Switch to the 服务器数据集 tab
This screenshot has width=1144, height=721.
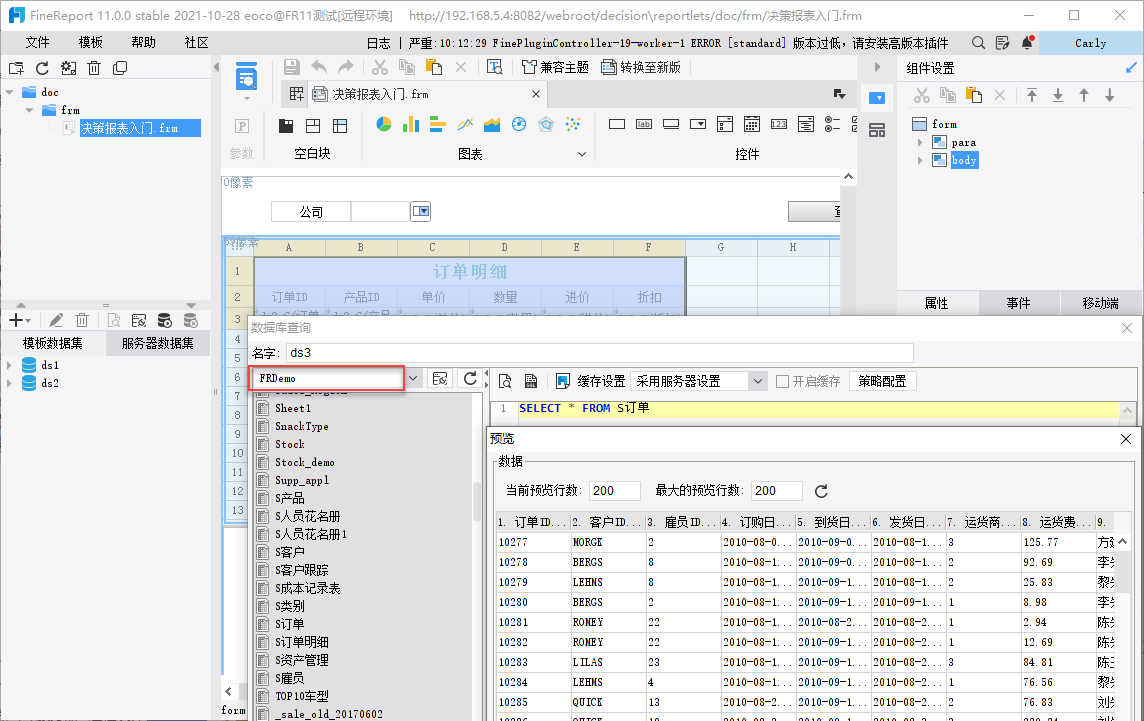[x=157, y=343]
